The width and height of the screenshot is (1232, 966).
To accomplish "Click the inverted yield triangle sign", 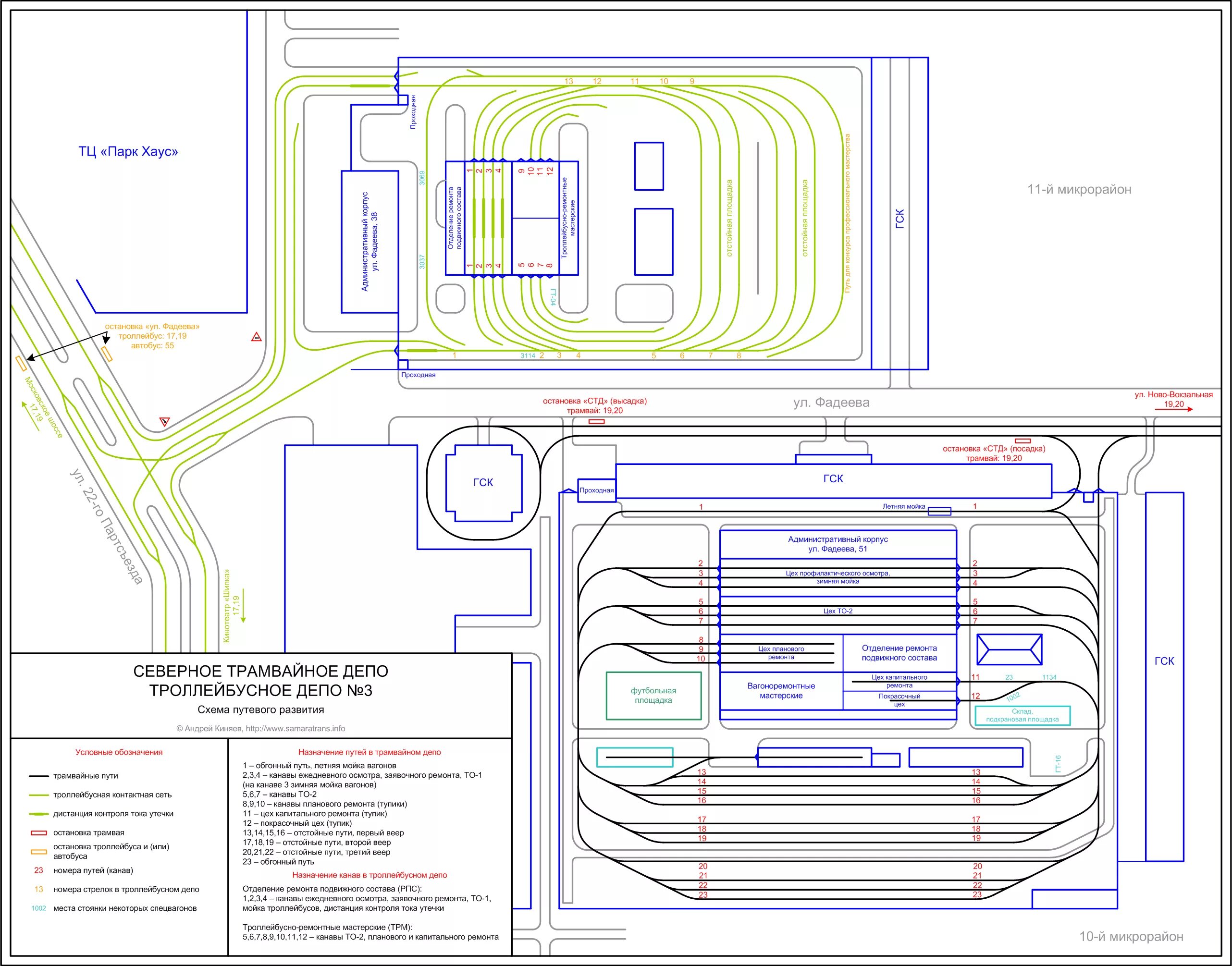I will 165,421.
